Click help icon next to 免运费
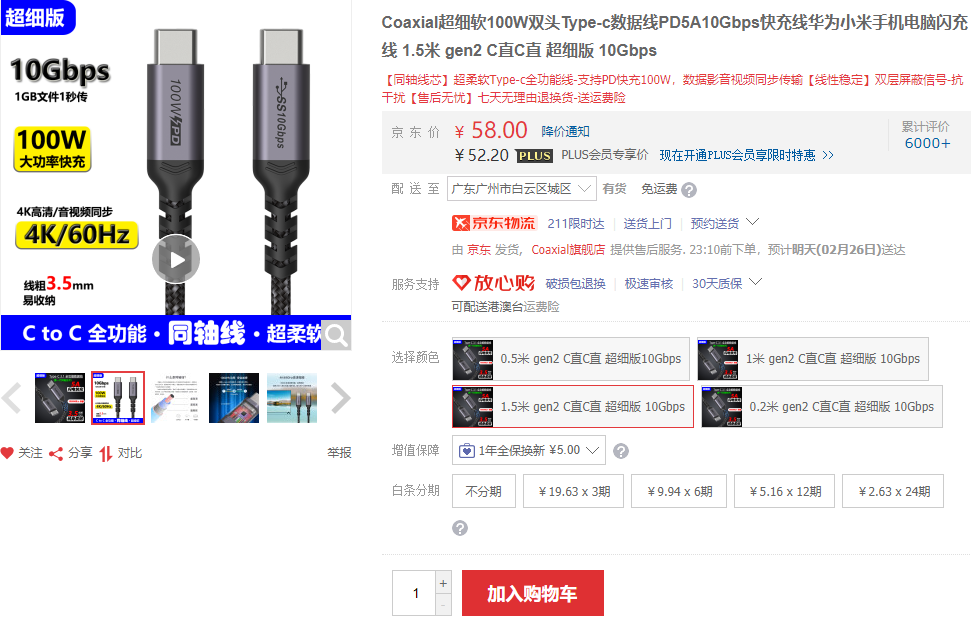971x619 pixels. (x=689, y=190)
